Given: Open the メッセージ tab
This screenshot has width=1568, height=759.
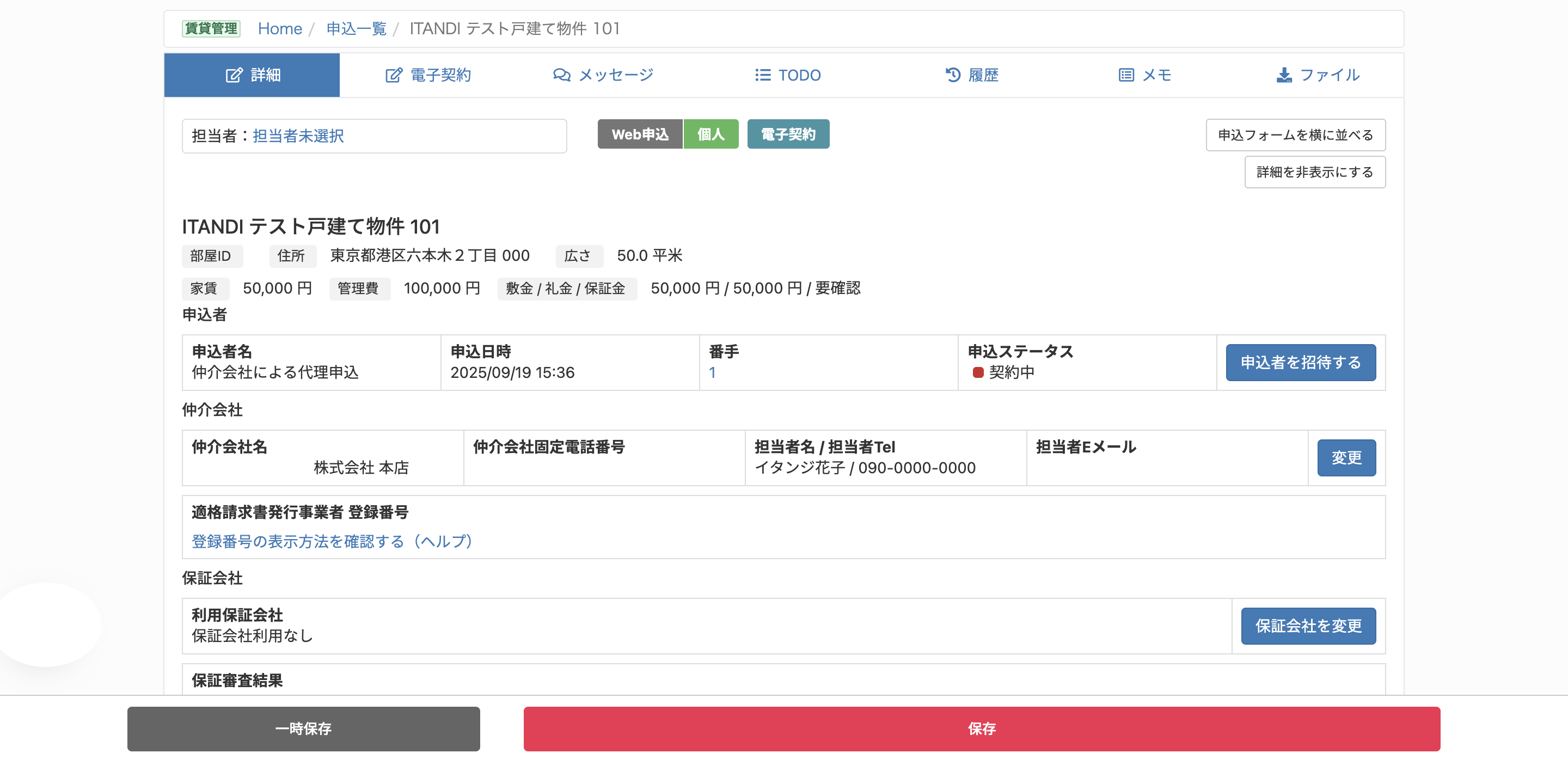Looking at the screenshot, I should [x=603, y=75].
